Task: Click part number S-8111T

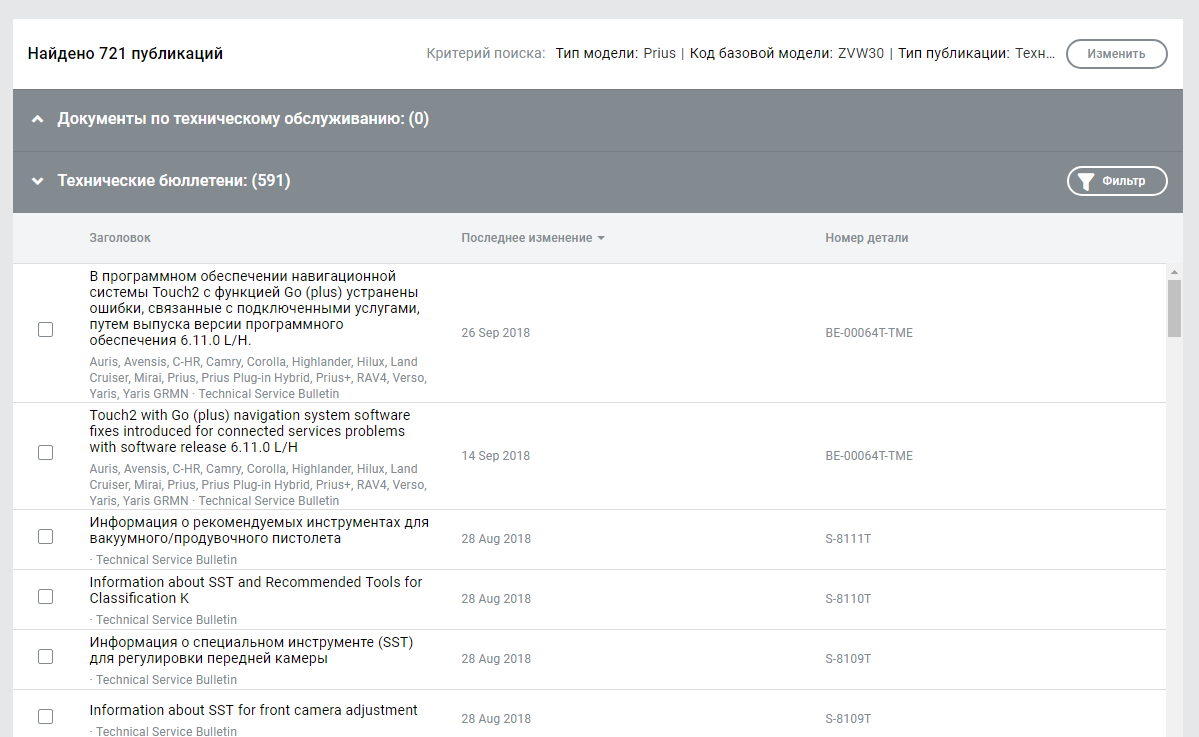Action: (848, 539)
